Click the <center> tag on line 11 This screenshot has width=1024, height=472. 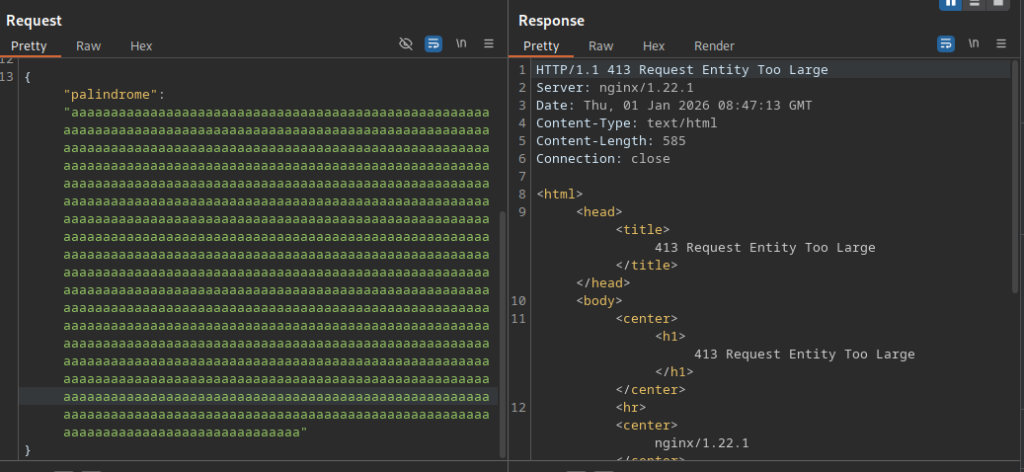click(x=647, y=319)
